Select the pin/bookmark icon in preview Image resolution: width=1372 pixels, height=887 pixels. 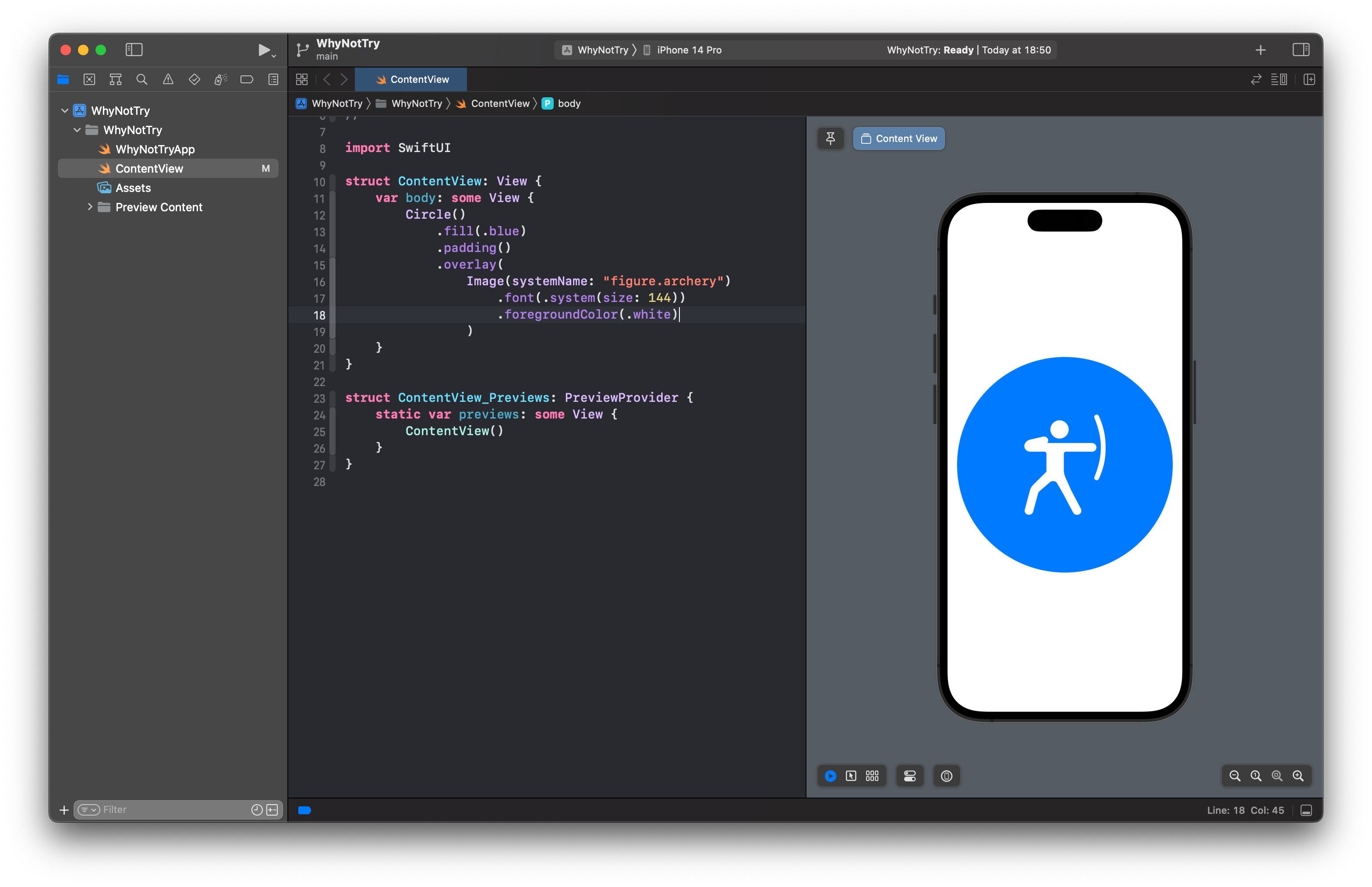click(x=831, y=138)
